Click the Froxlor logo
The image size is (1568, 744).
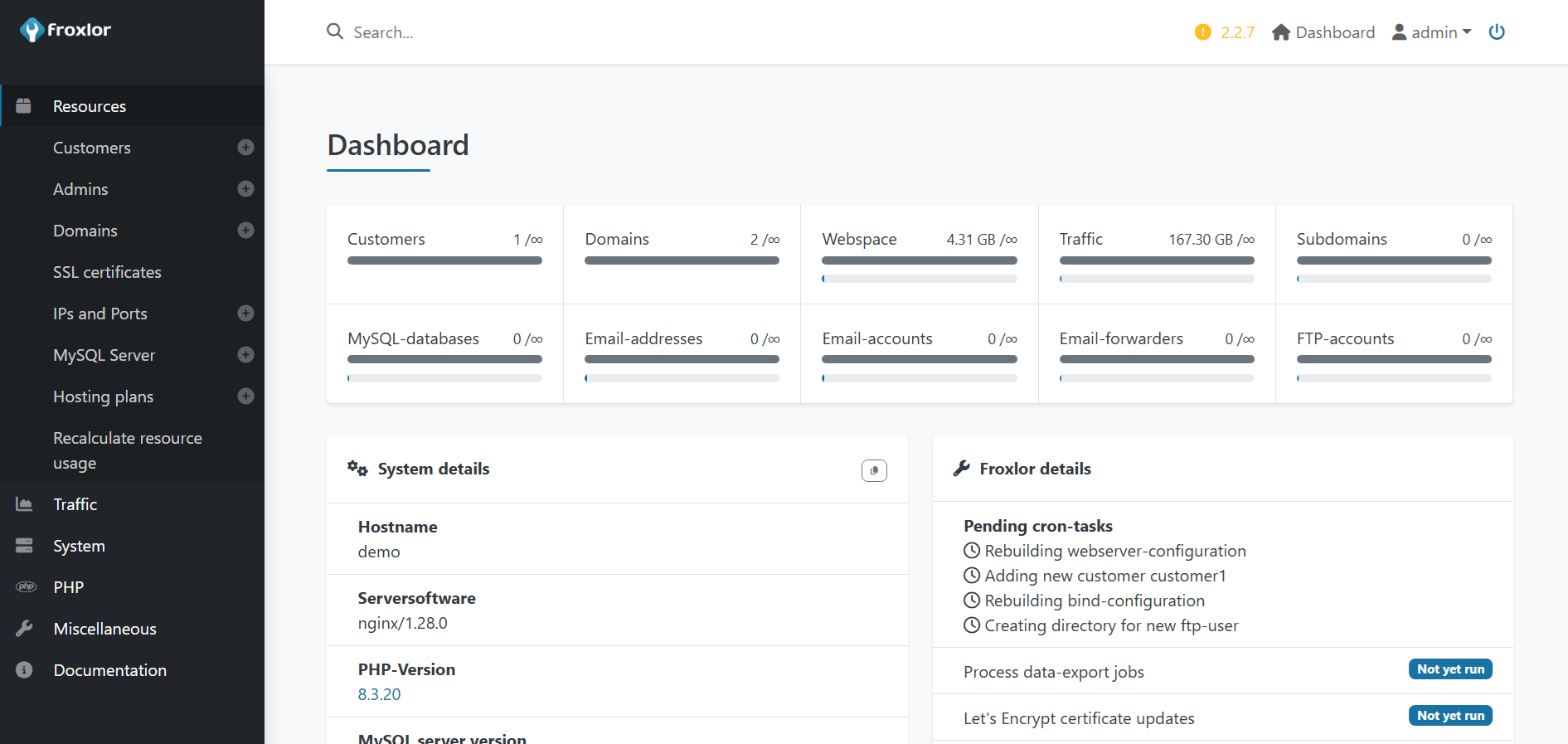[66, 30]
